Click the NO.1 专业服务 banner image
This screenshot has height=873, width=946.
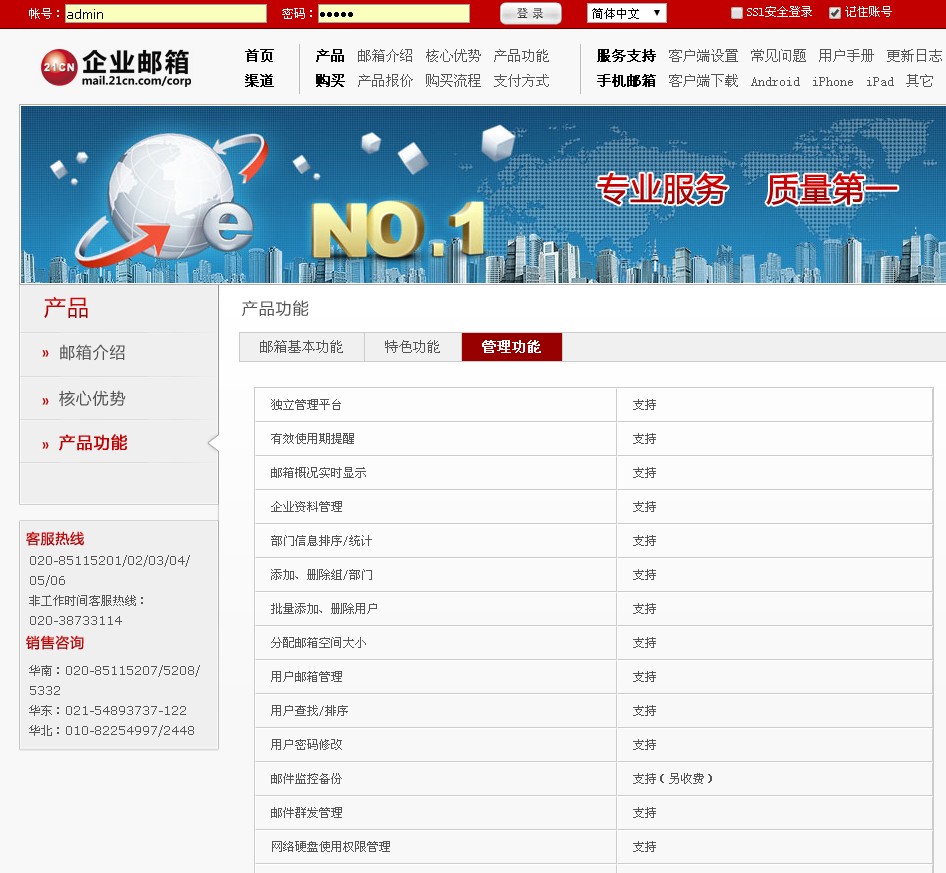483,194
